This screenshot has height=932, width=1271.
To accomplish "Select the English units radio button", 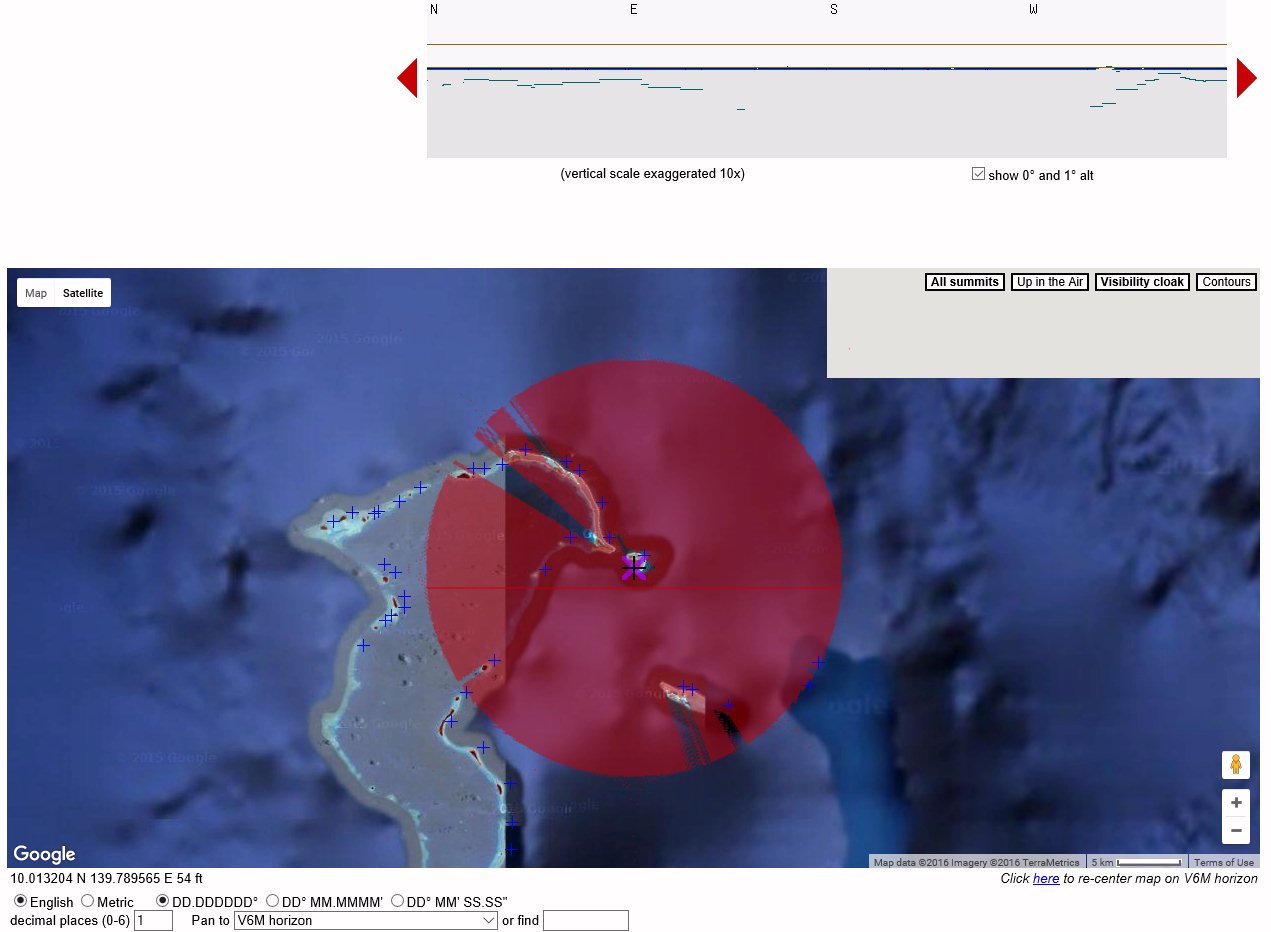I will (x=20, y=901).
